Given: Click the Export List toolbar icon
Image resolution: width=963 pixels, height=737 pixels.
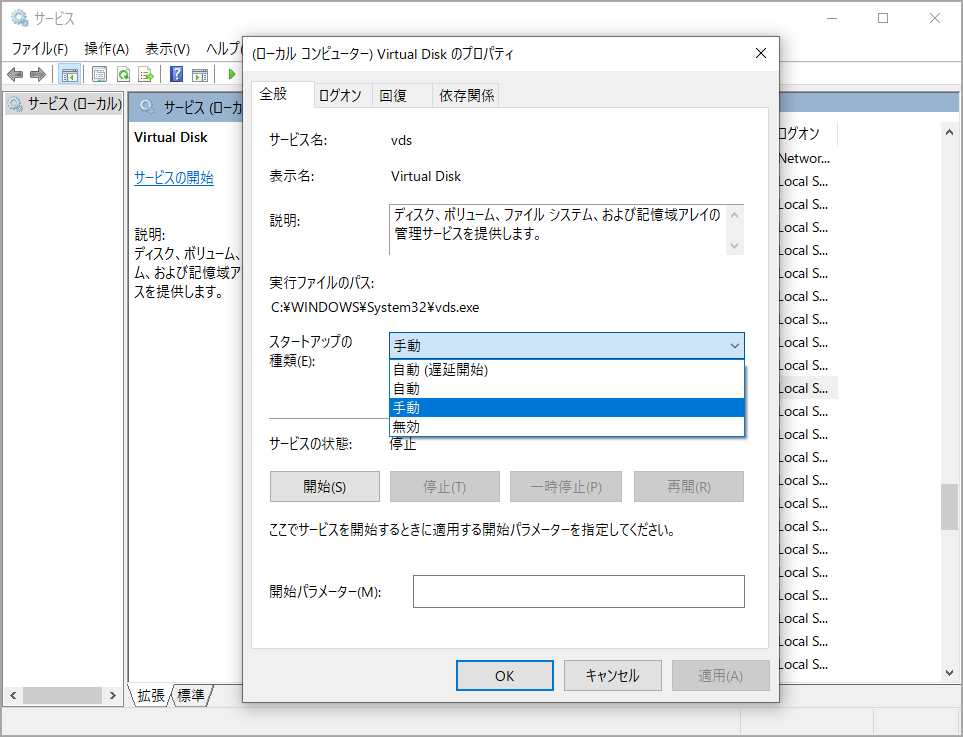Looking at the screenshot, I should pyautogui.click(x=146, y=75).
